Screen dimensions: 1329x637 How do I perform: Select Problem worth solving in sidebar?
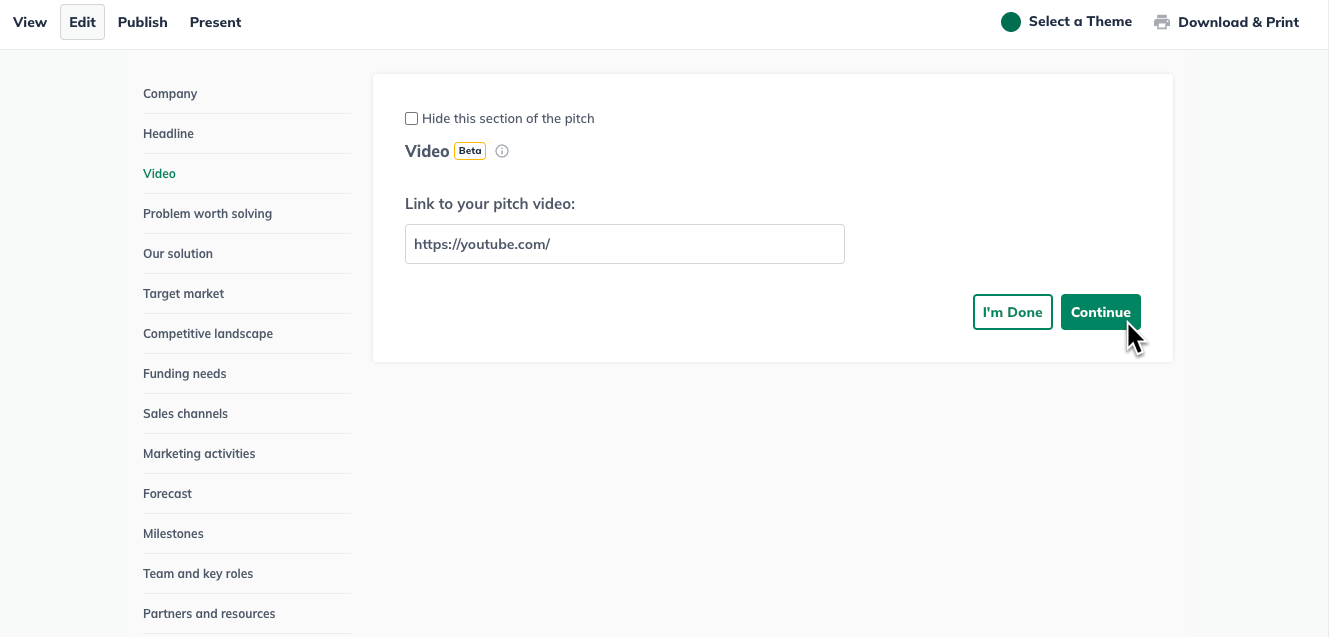pos(207,214)
